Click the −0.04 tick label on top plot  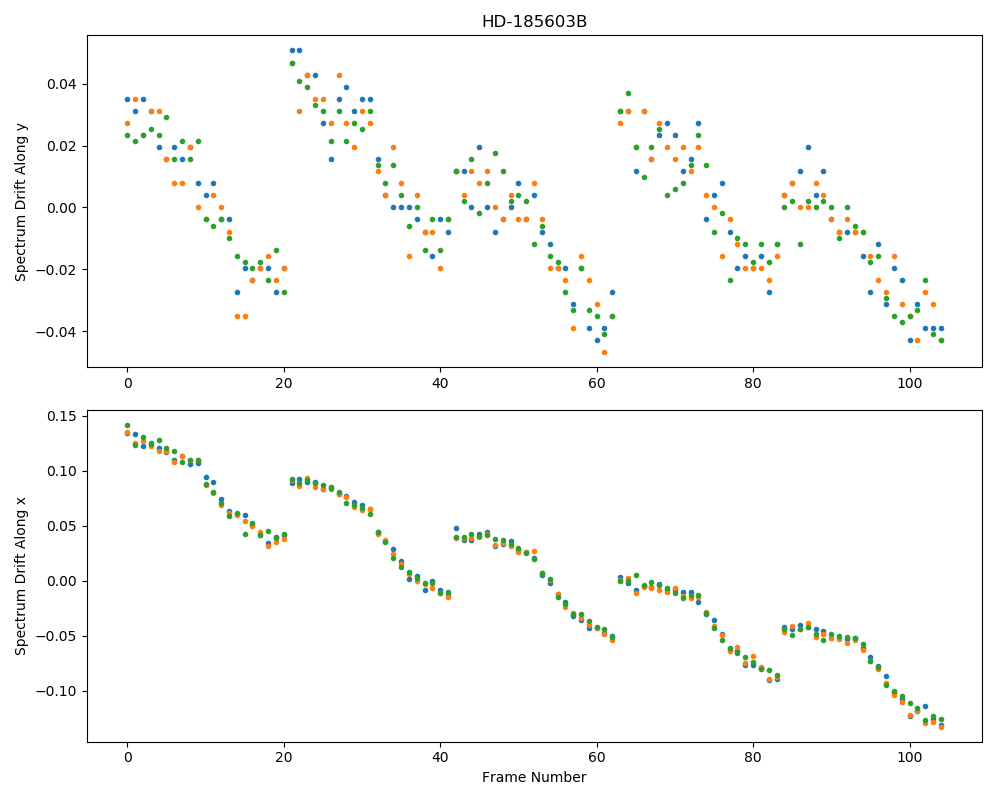pyautogui.click(x=57, y=332)
